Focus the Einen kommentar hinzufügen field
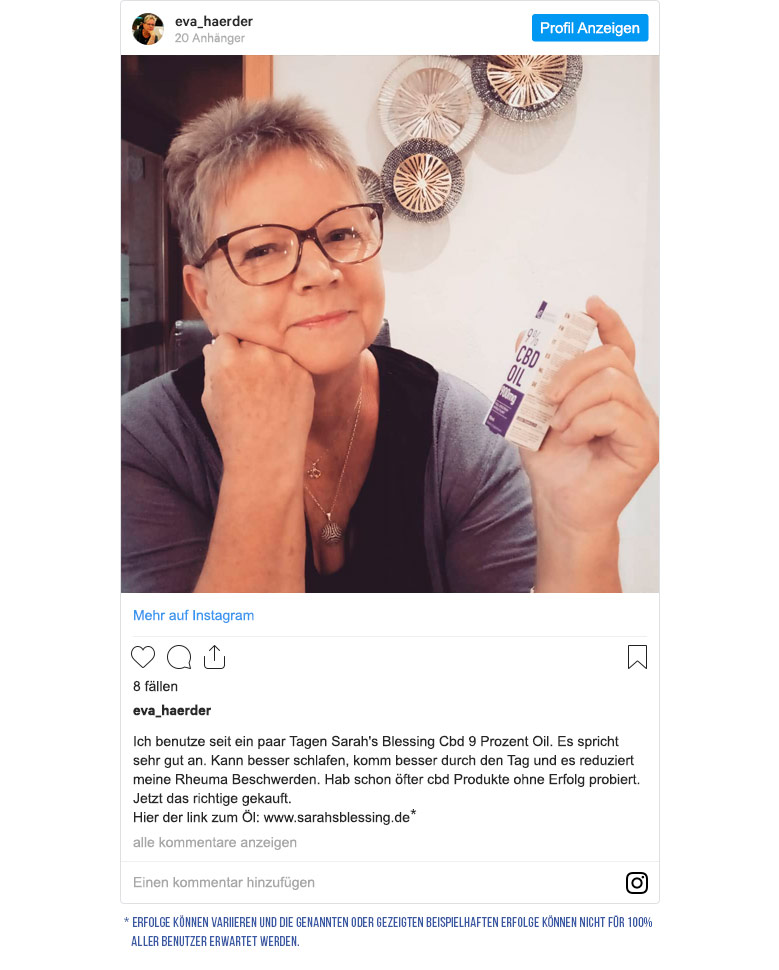Image resolution: width=779 pixels, height=970 pixels. [371, 882]
